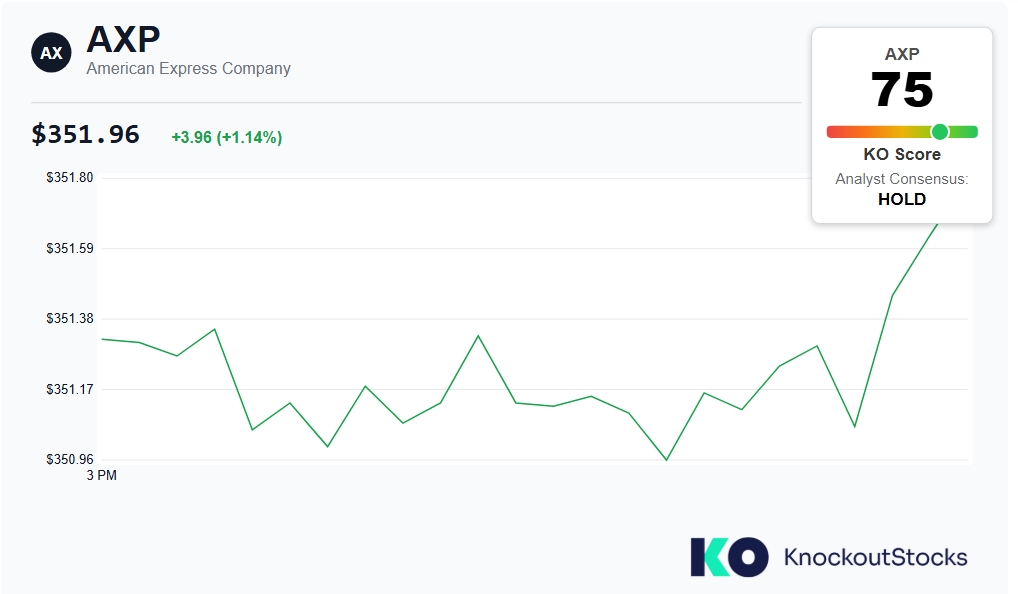The width and height of the screenshot is (1018, 594).
Task: Click the $351.96 current price
Action: click(85, 134)
